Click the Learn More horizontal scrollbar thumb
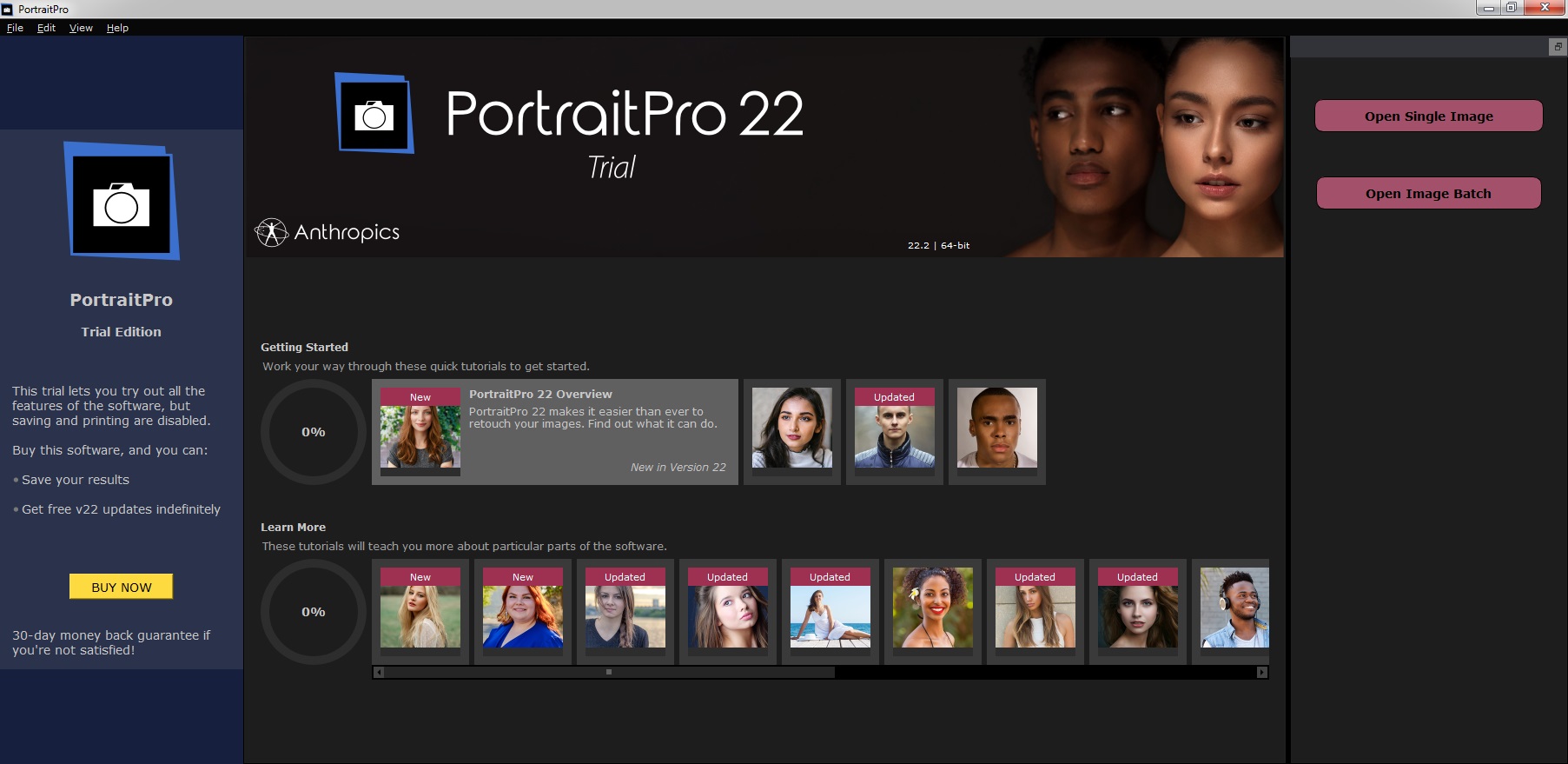The image size is (1568, 764). tap(609, 672)
